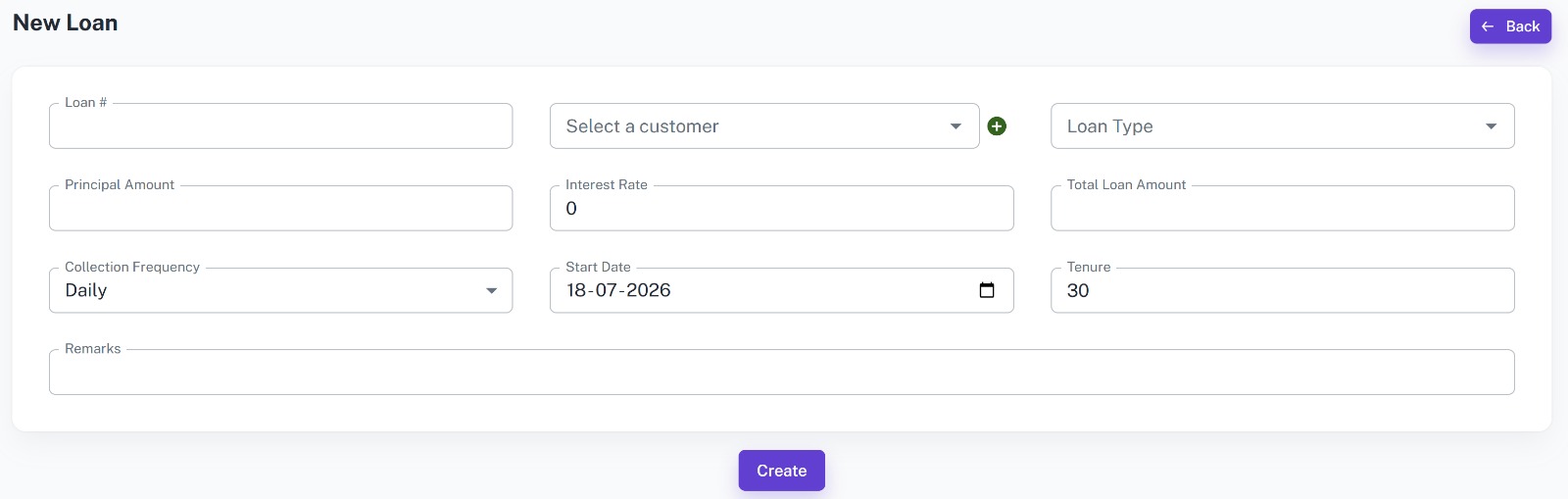Go back using the Back button

(x=1510, y=26)
